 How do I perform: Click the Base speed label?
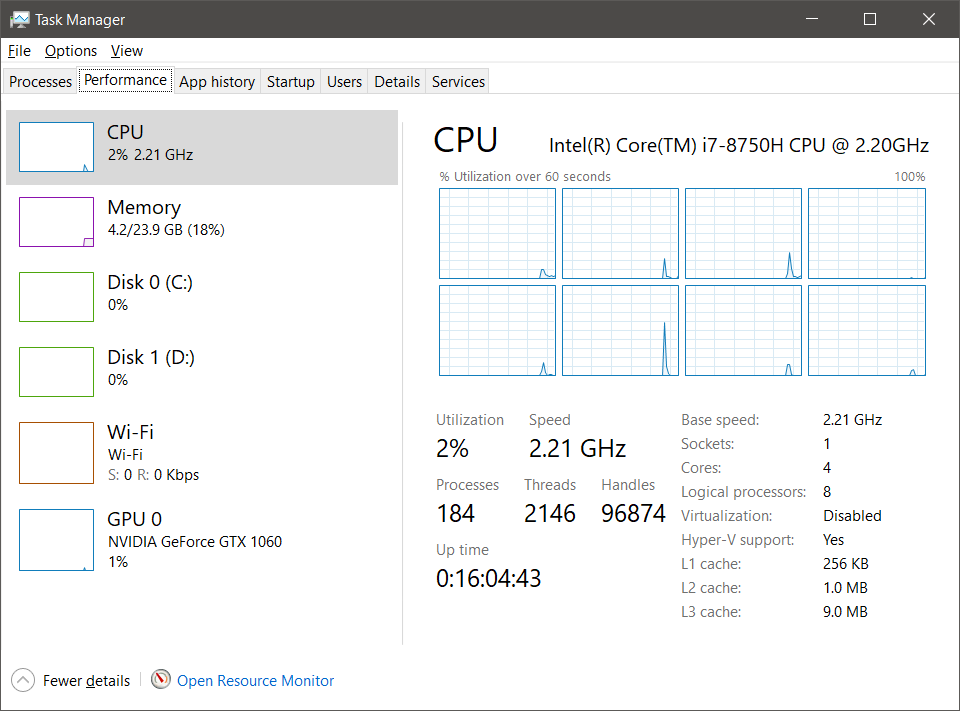[x=720, y=419]
